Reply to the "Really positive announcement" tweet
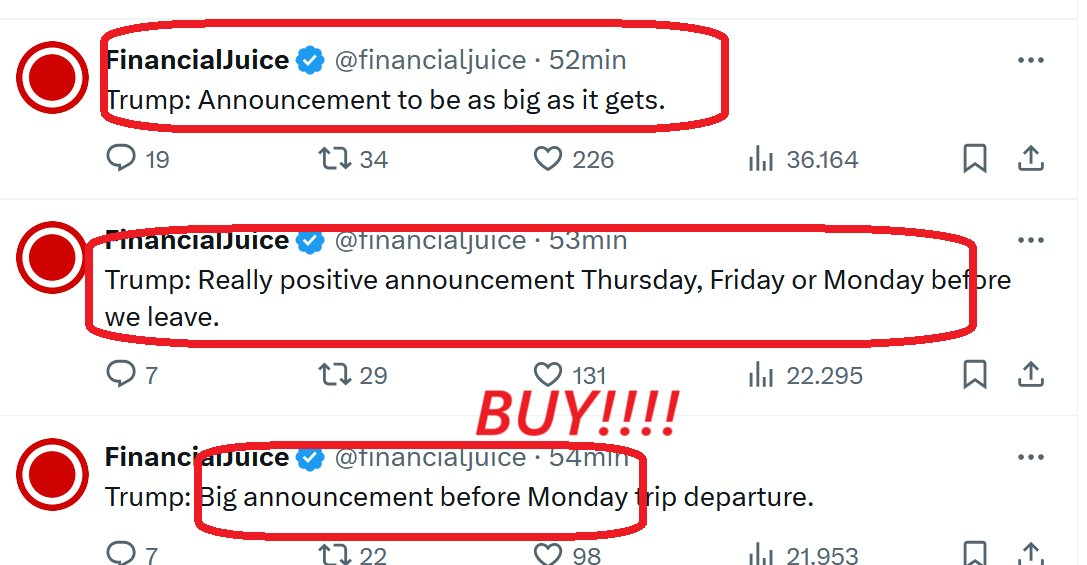This screenshot has height=565, width=1087. (x=120, y=375)
